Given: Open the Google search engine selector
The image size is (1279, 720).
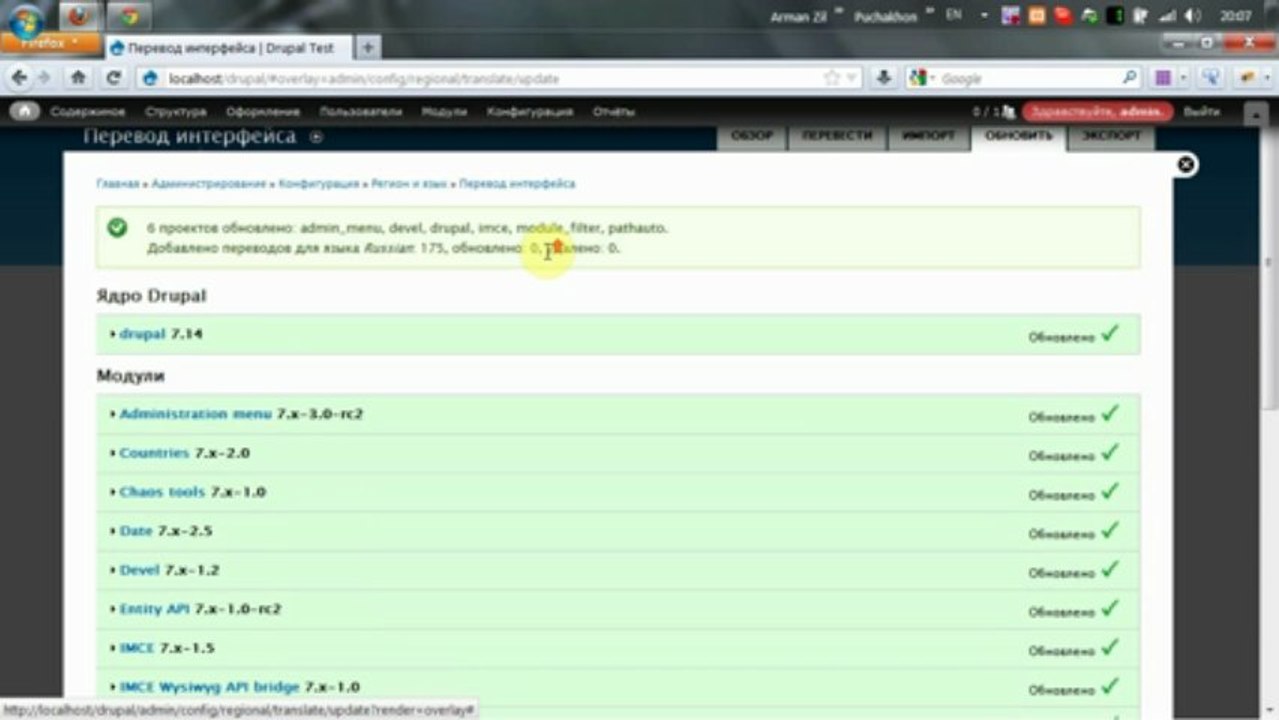Looking at the screenshot, I should pos(920,78).
